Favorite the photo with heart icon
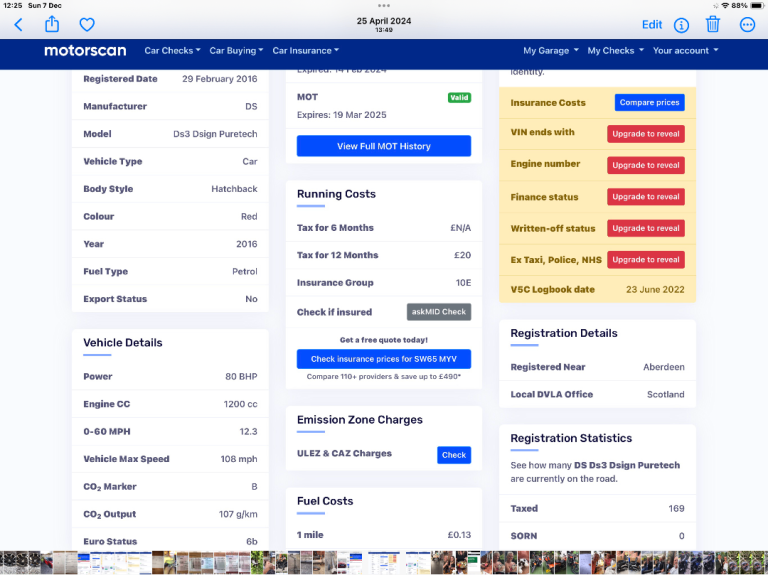The height and width of the screenshot is (575, 768). (87, 25)
